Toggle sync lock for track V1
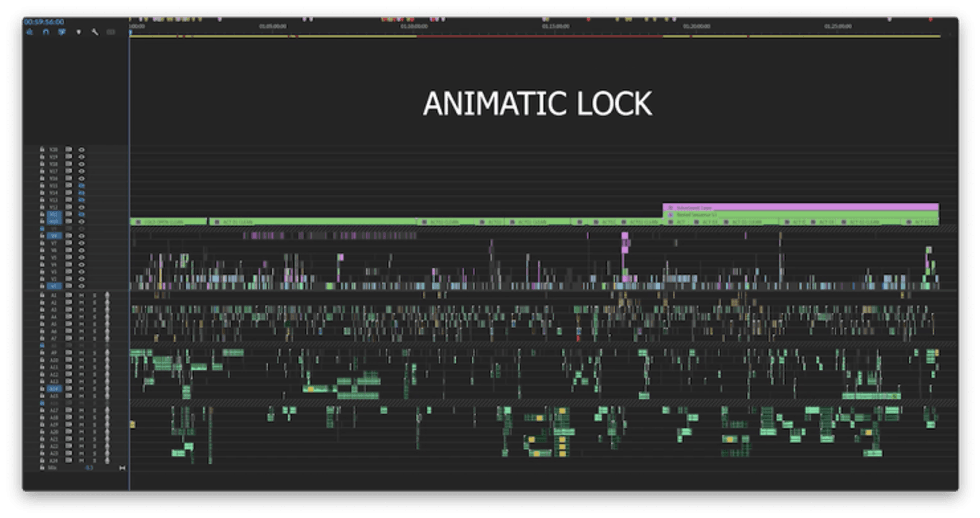 click(x=69, y=286)
